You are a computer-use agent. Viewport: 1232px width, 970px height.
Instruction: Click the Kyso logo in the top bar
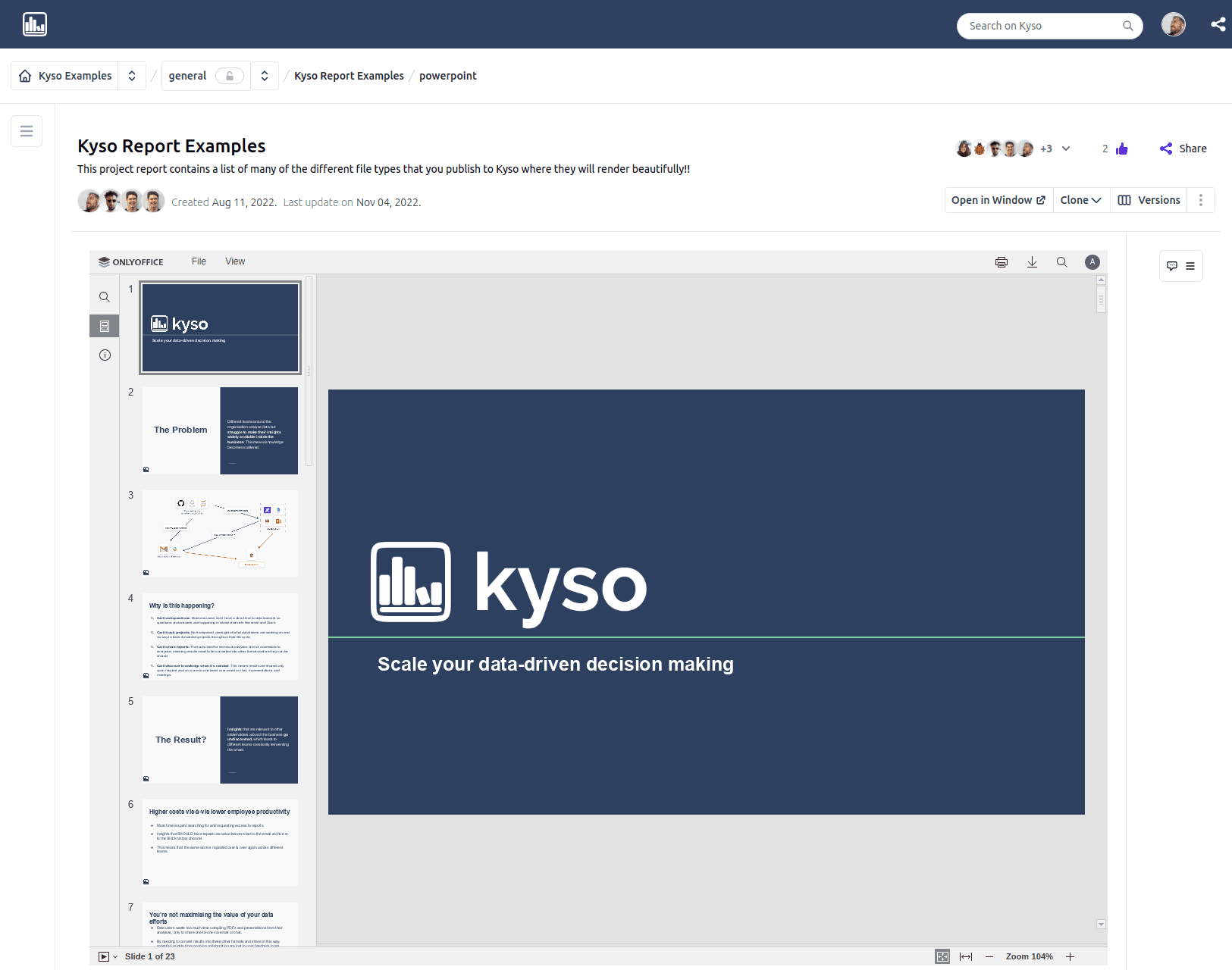pyautogui.click(x=35, y=24)
